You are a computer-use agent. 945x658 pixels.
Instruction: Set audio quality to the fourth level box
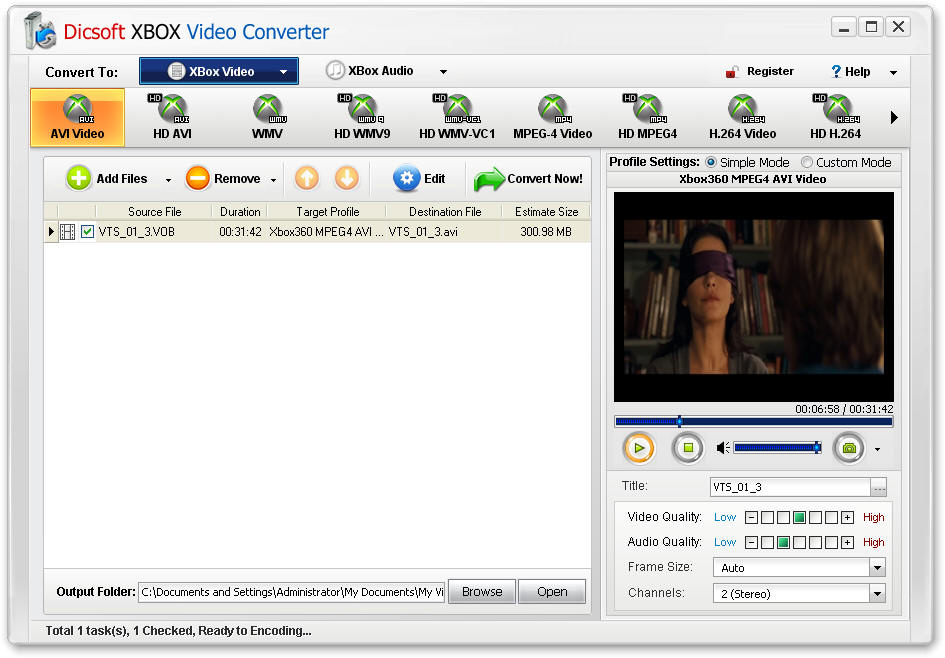tap(815, 542)
